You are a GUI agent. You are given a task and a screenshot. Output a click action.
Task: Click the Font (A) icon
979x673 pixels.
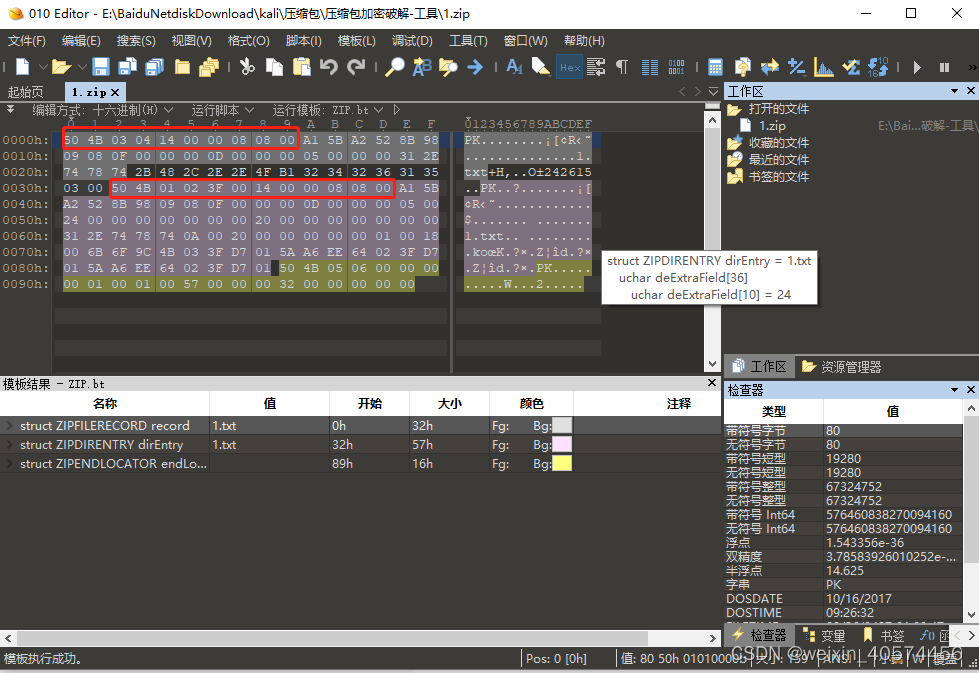pyautogui.click(x=514, y=67)
